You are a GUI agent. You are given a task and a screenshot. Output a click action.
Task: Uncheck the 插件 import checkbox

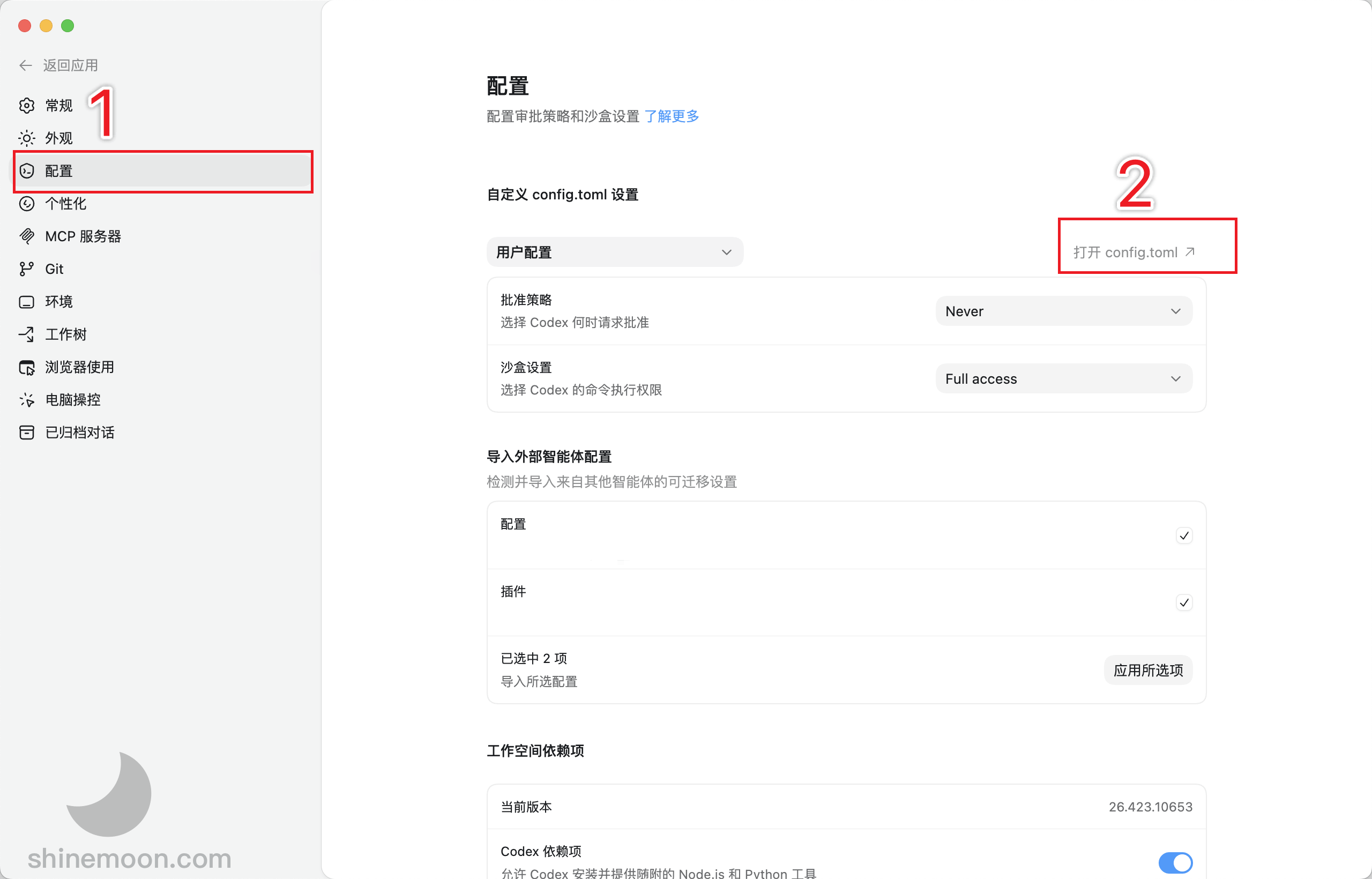pyautogui.click(x=1184, y=603)
